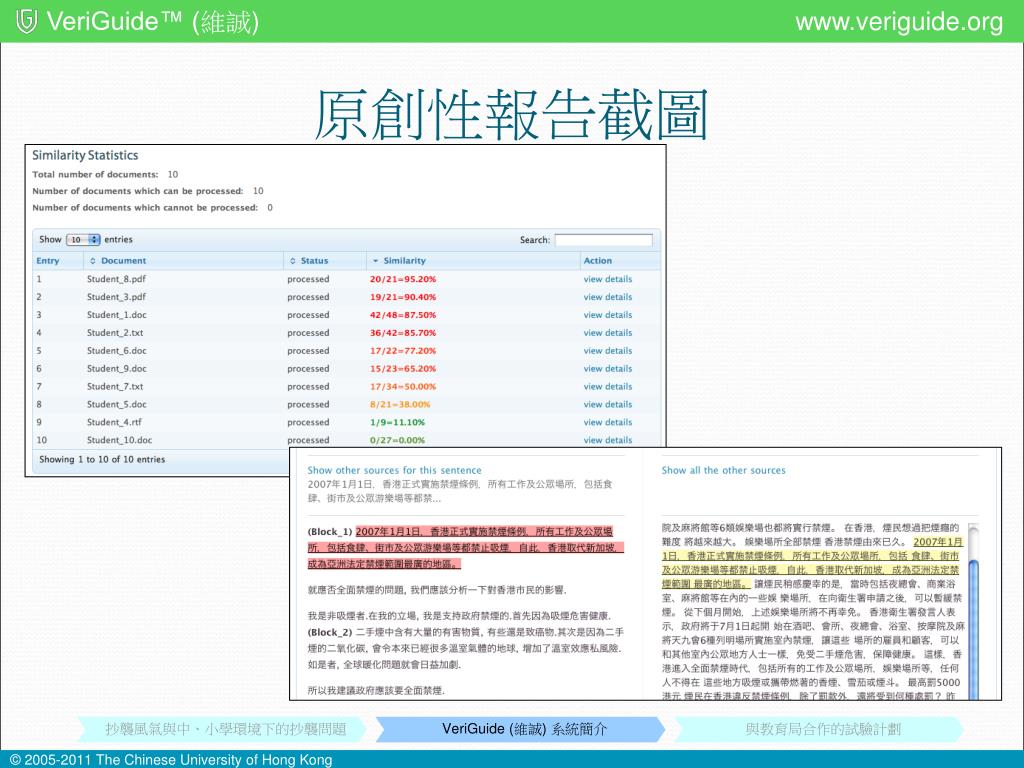Image resolution: width=1024 pixels, height=768 pixels.
Task: Select the Student_7.txt document name
Action: 115,387
